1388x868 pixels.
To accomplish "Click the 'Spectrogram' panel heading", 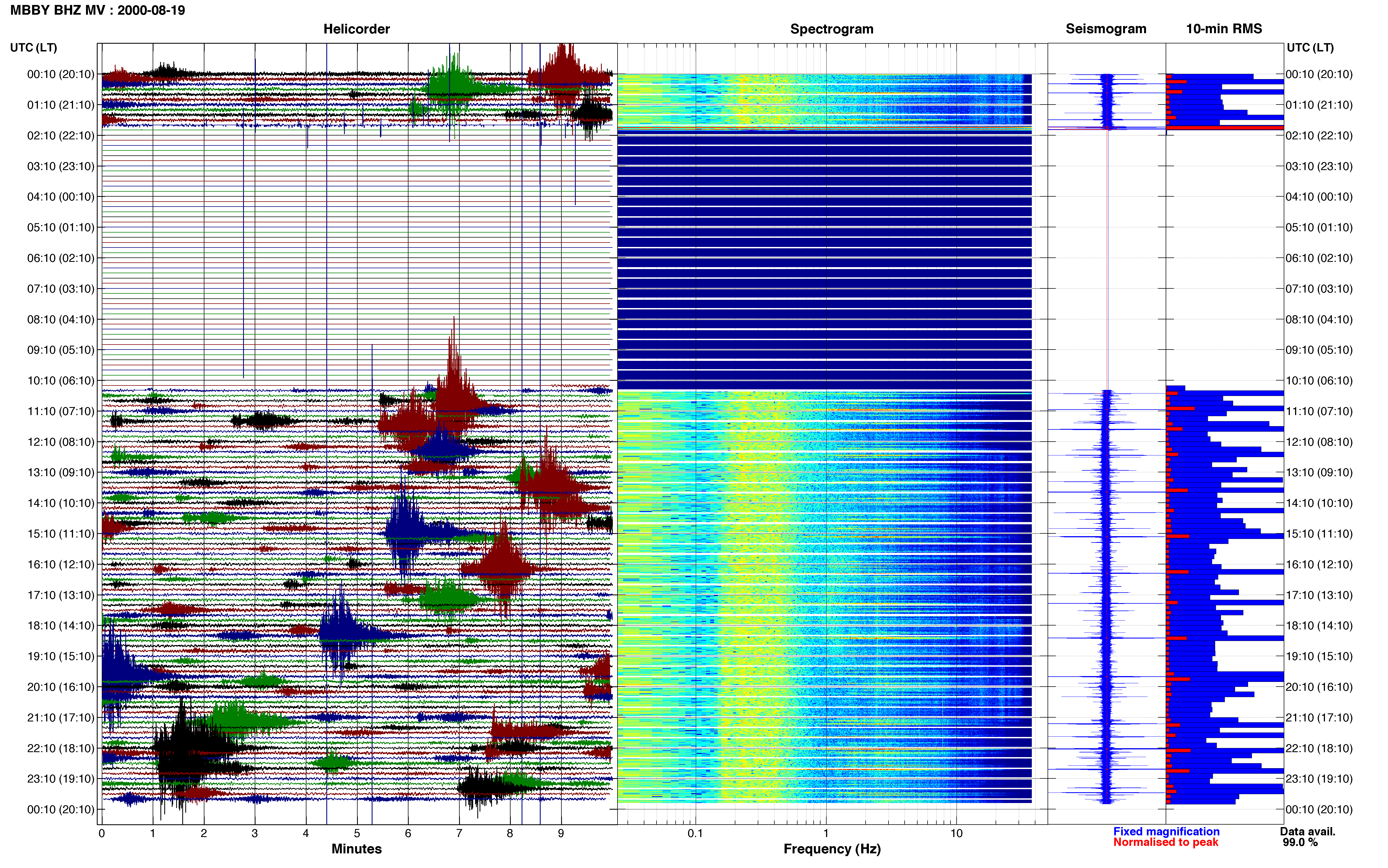I will [x=832, y=29].
